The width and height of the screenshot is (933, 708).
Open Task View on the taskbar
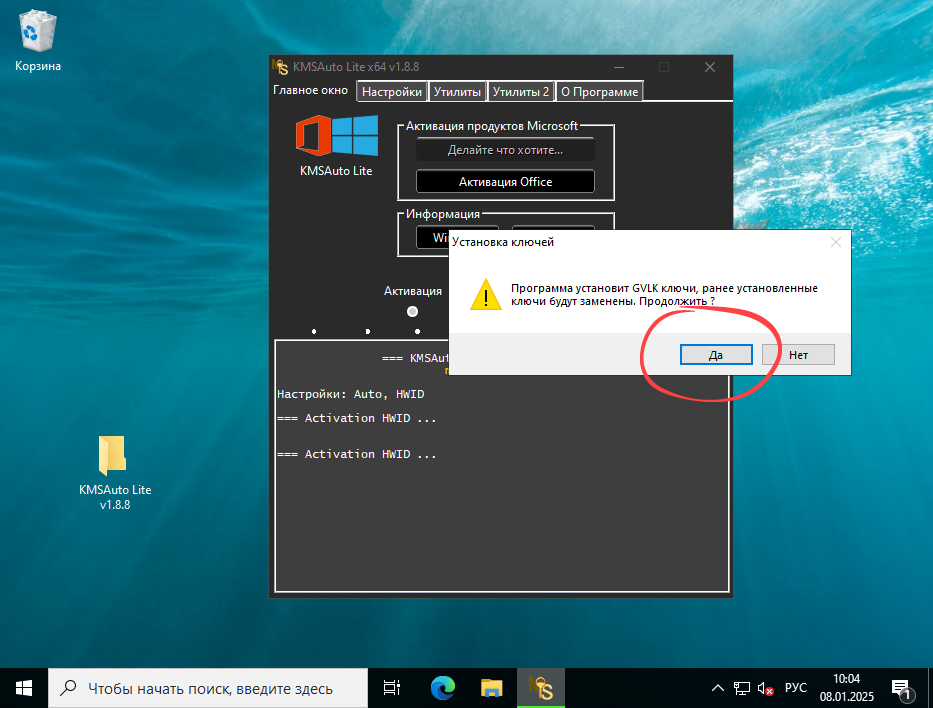pos(392,688)
